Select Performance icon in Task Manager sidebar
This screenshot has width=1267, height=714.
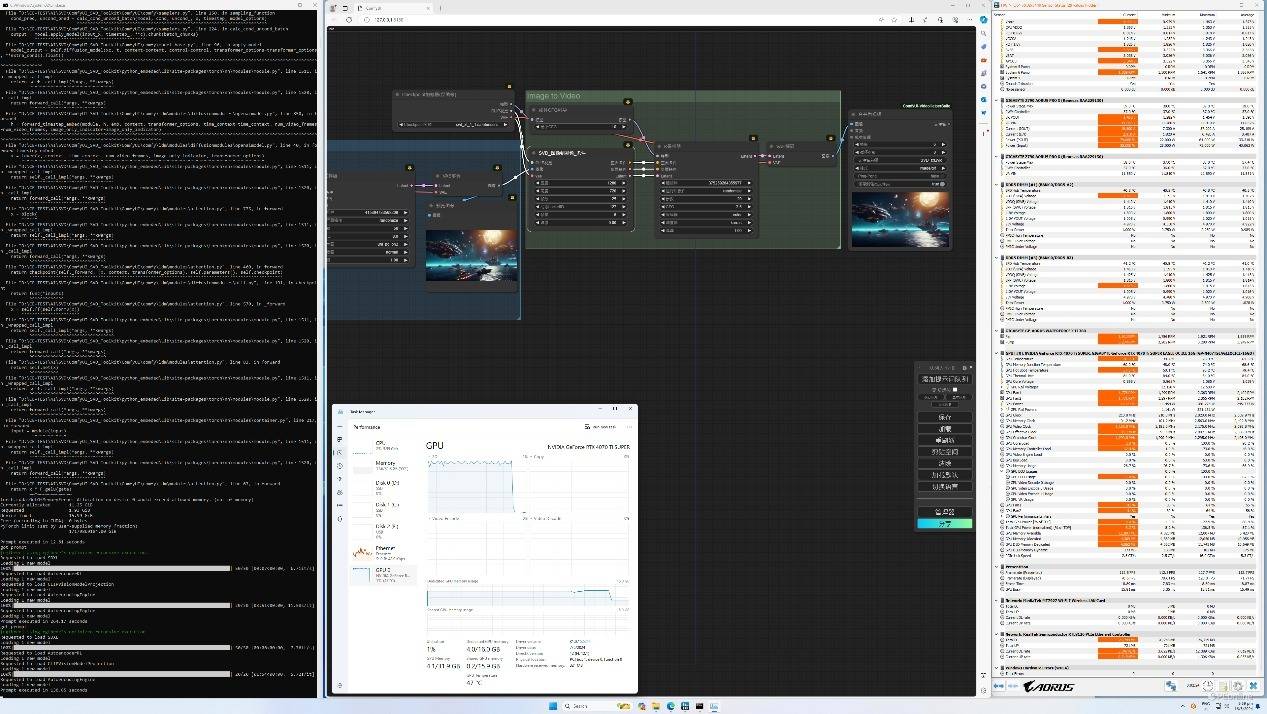coord(340,452)
